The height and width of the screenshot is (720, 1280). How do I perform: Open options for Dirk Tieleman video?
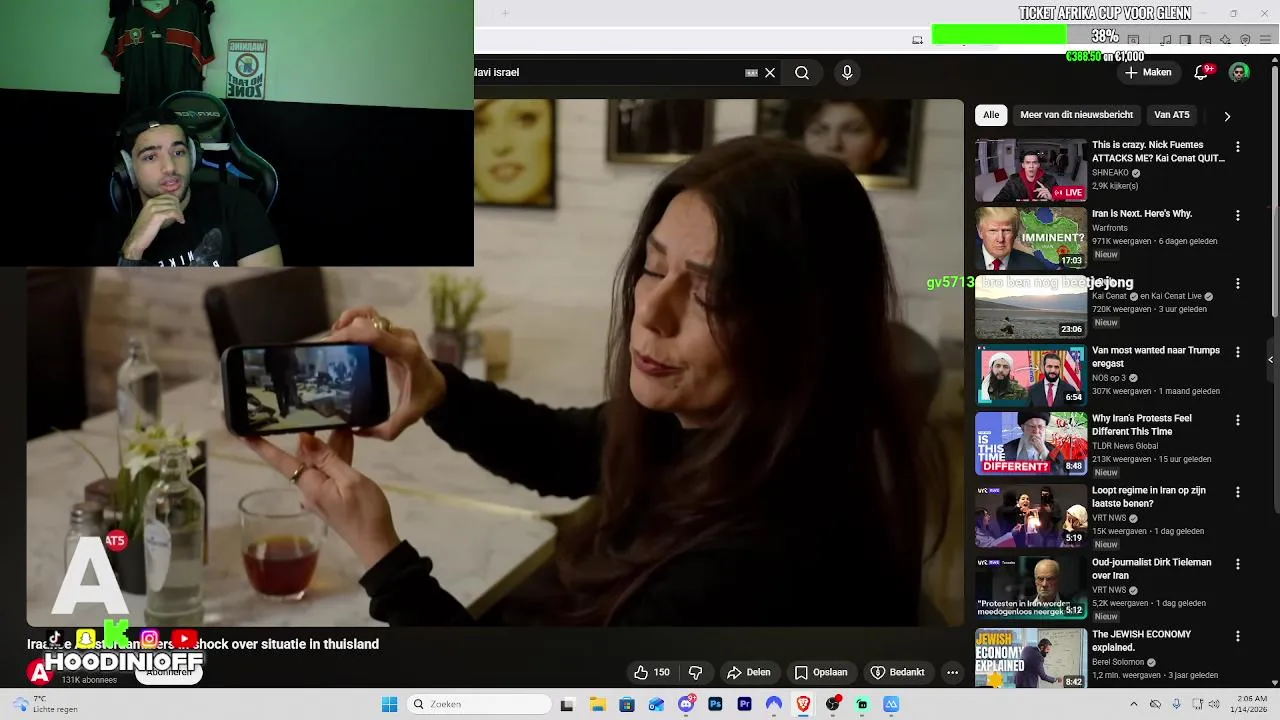pyautogui.click(x=1238, y=565)
